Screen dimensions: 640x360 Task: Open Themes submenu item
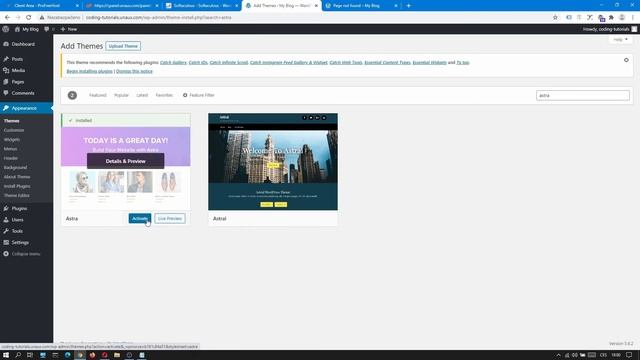point(11,121)
